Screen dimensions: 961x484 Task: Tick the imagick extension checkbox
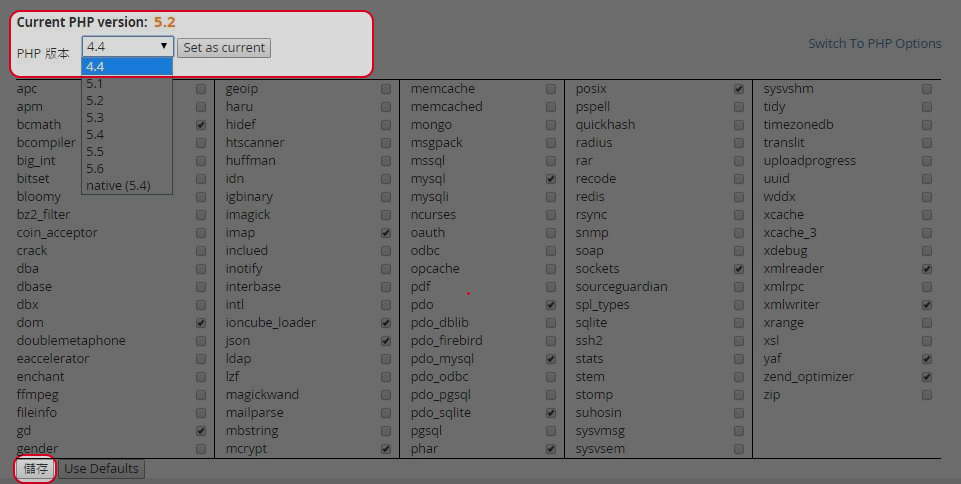point(386,215)
